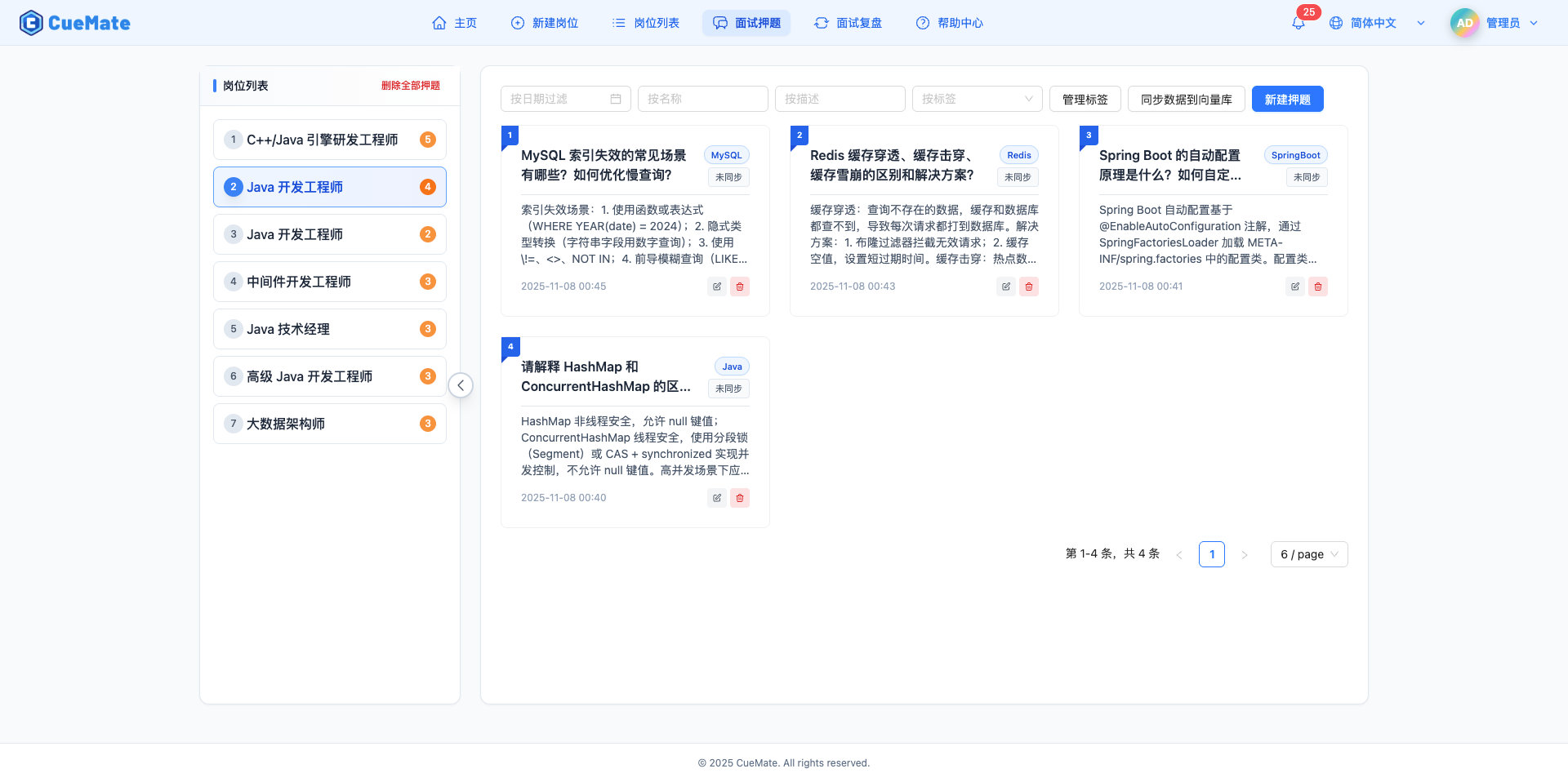Open the 6 / page size dropdown
Screen dimensions: 1568x782
pyautogui.click(x=1308, y=553)
